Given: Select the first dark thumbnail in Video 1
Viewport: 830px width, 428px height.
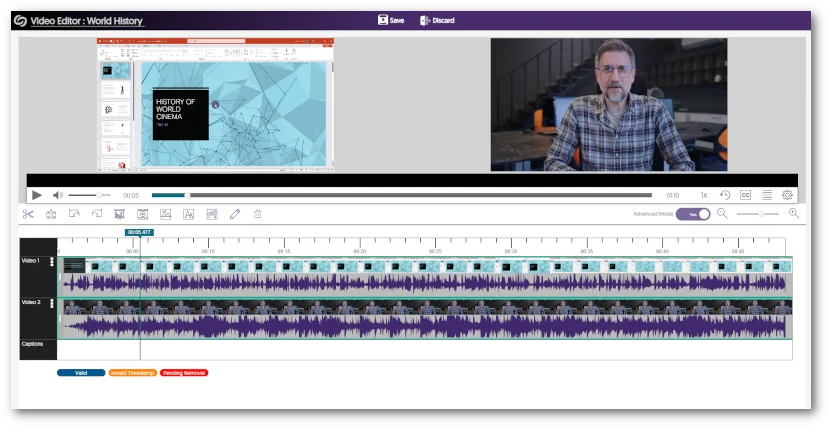Looking at the screenshot, I should [x=74, y=266].
